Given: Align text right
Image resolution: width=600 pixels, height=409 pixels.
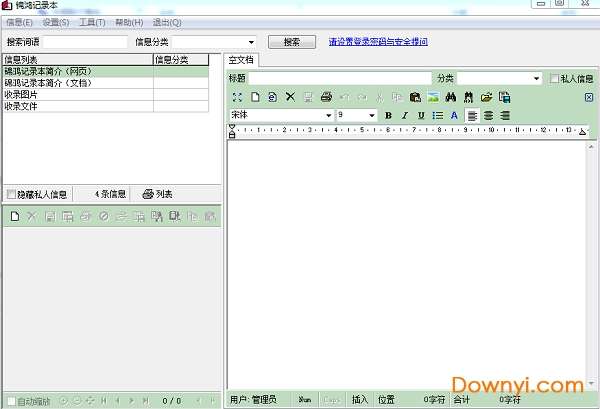Looking at the screenshot, I should (x=505, y=115).
